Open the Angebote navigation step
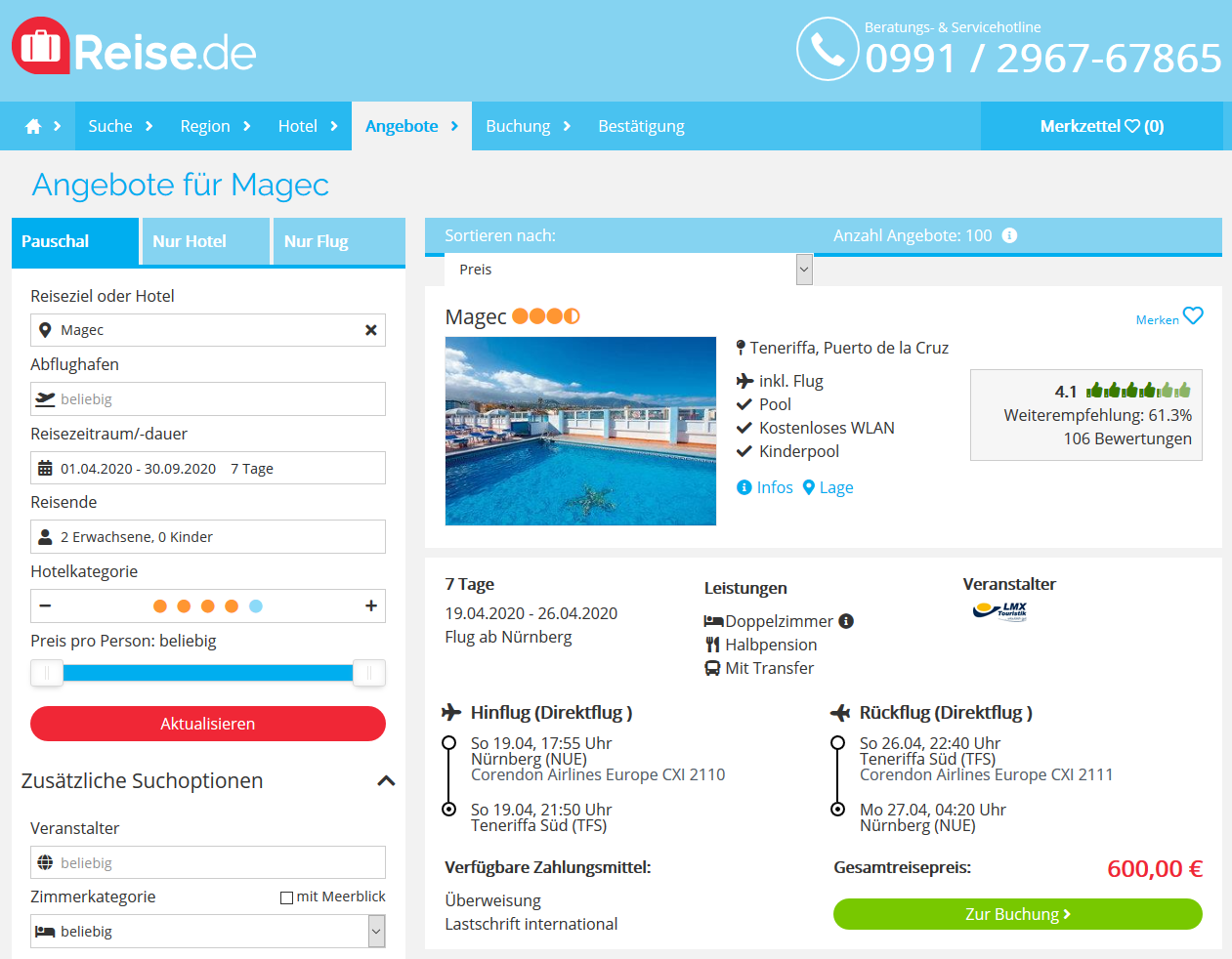The height and width of the screenshot is (959, 1232). tap(411, 126)
